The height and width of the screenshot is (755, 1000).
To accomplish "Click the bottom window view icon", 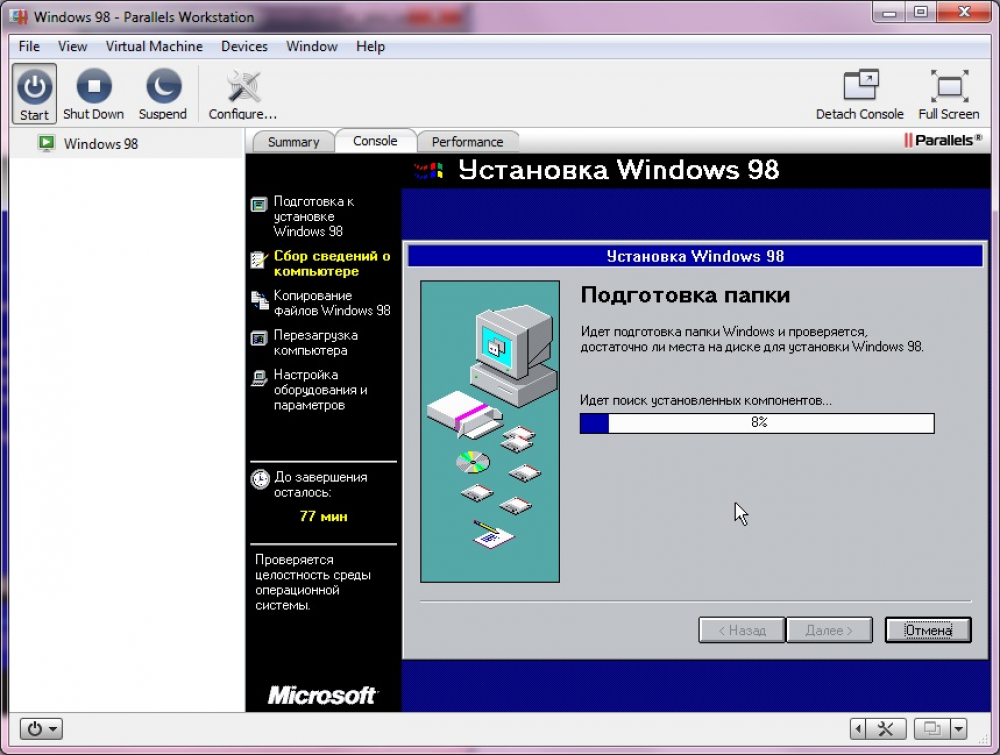I will (932, 728).
